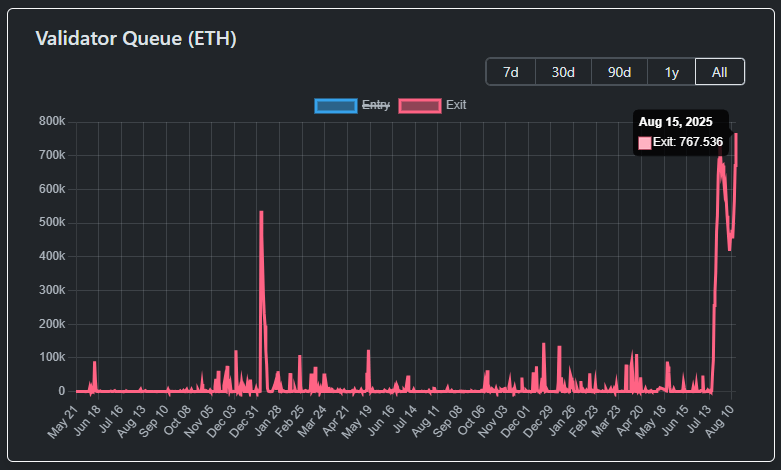Image resolution: width=781 pixels, height=470 pixels.
Task: Select the 1y range button
Action: pos(671,72)
